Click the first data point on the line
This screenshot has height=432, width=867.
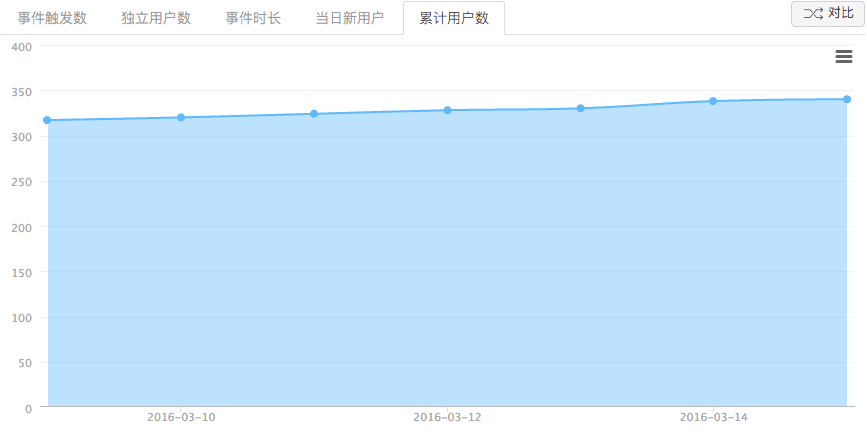tap(47, 120)
